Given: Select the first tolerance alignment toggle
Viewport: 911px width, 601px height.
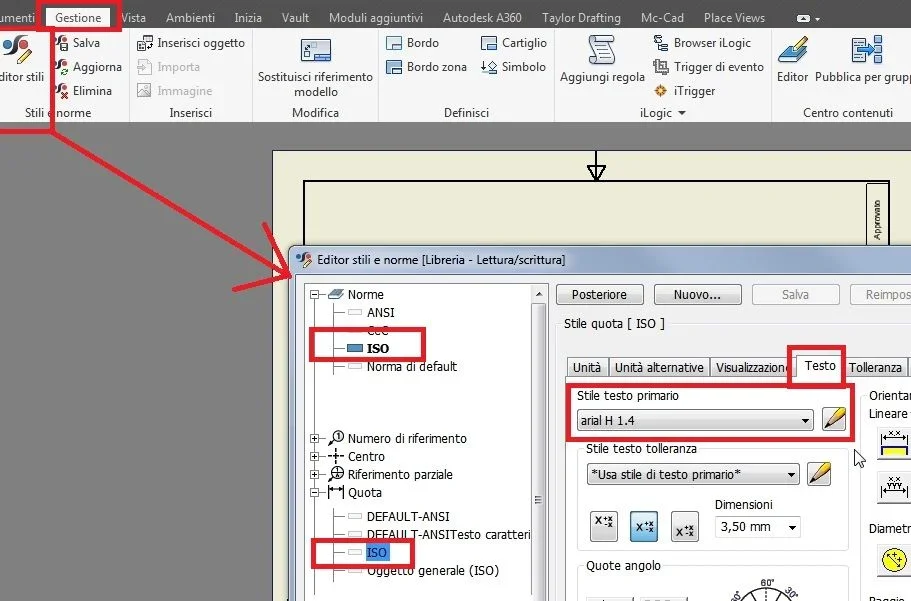Looking at the screenshot, I should click(604, 527).
